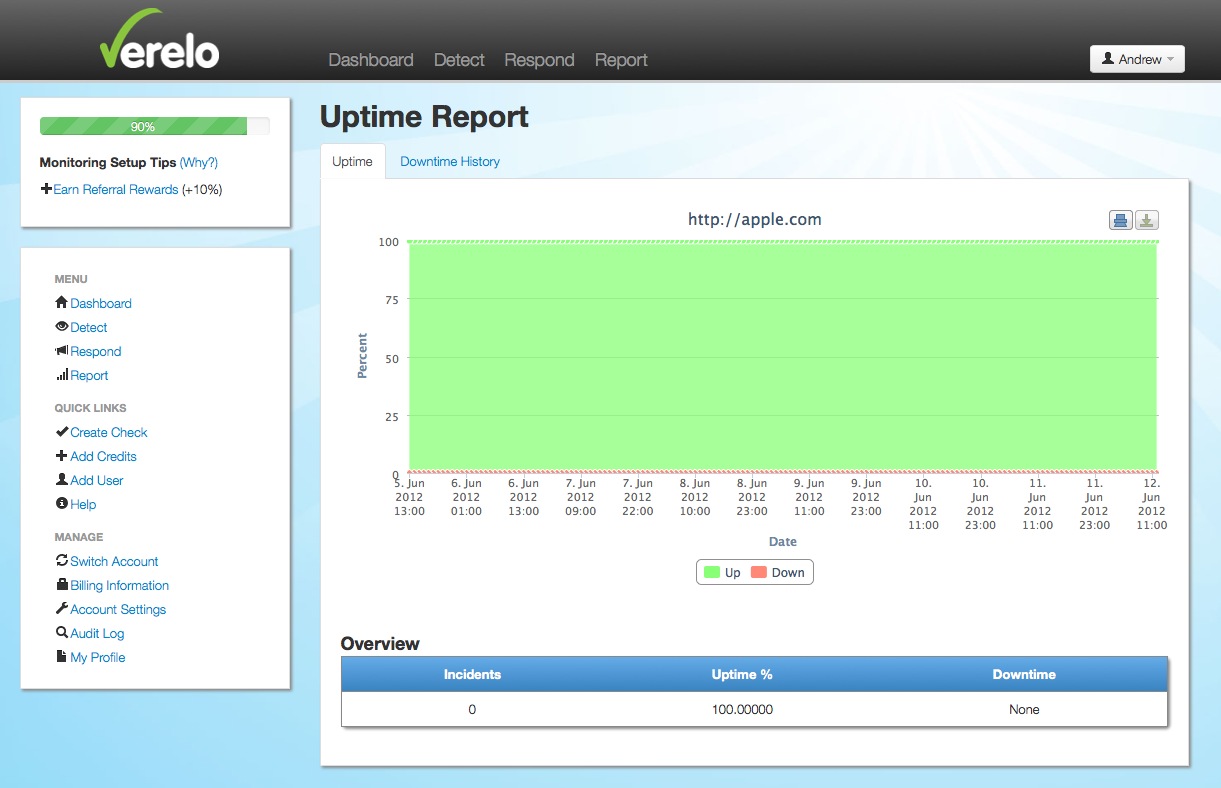Click the print chart icon

pyautogui.click(x=1120, y=220)
